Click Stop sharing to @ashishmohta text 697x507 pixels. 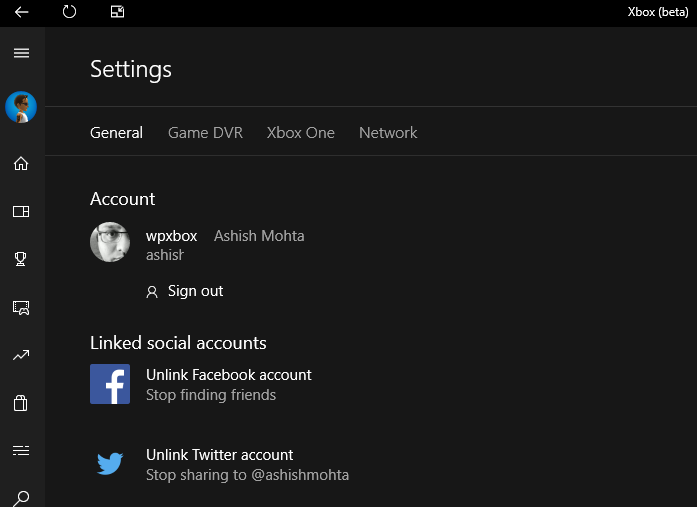tap(248, 475)
